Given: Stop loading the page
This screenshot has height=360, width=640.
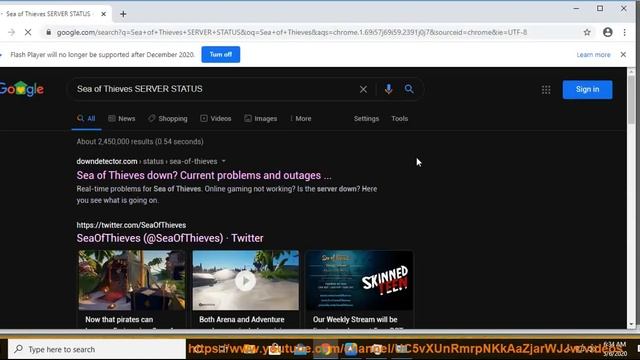Looking at the screenshot, I should coord(28,32).
